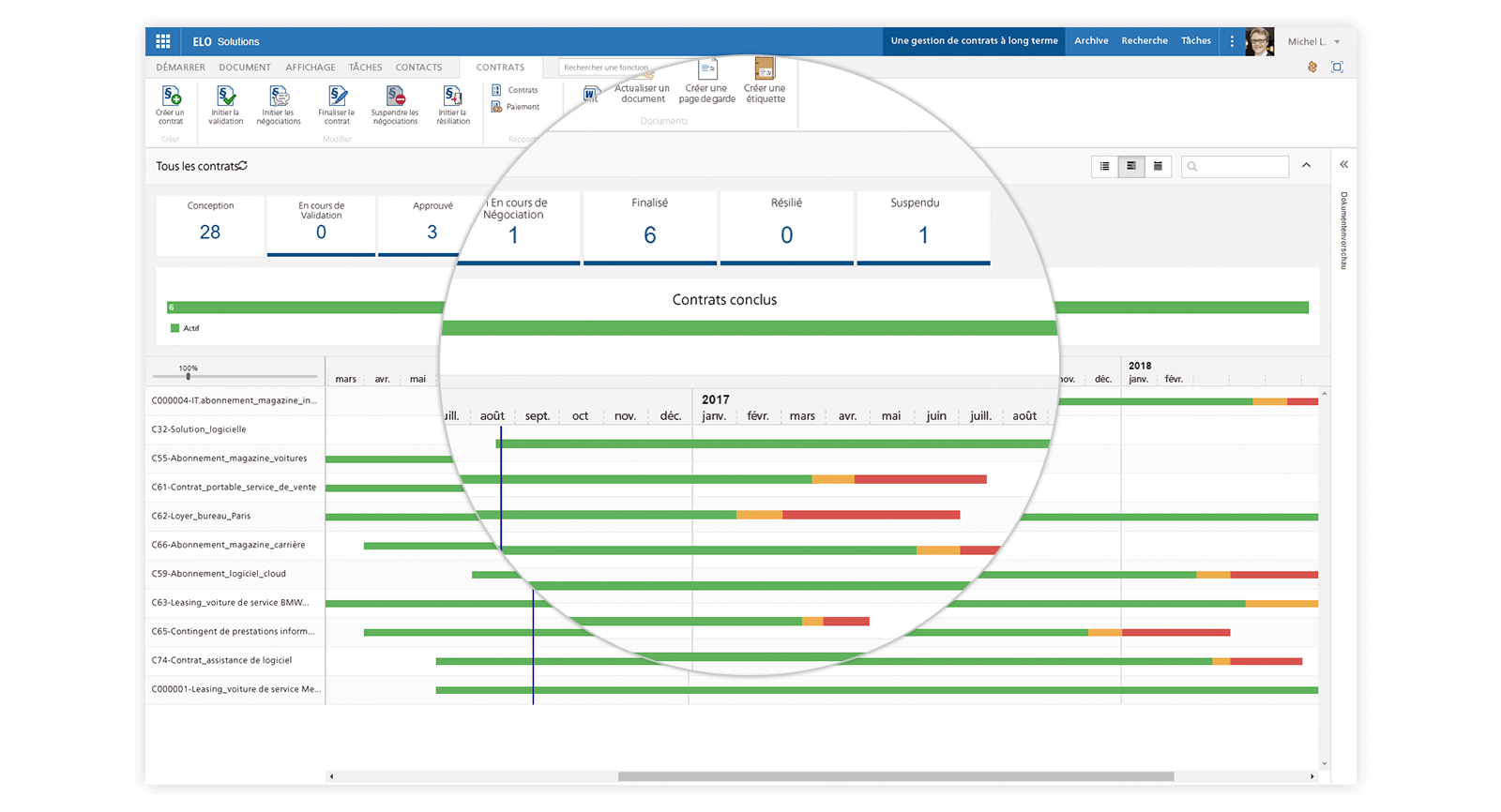Open the Archive section in header
1501x812 pixels.
tap(1091, 41)
